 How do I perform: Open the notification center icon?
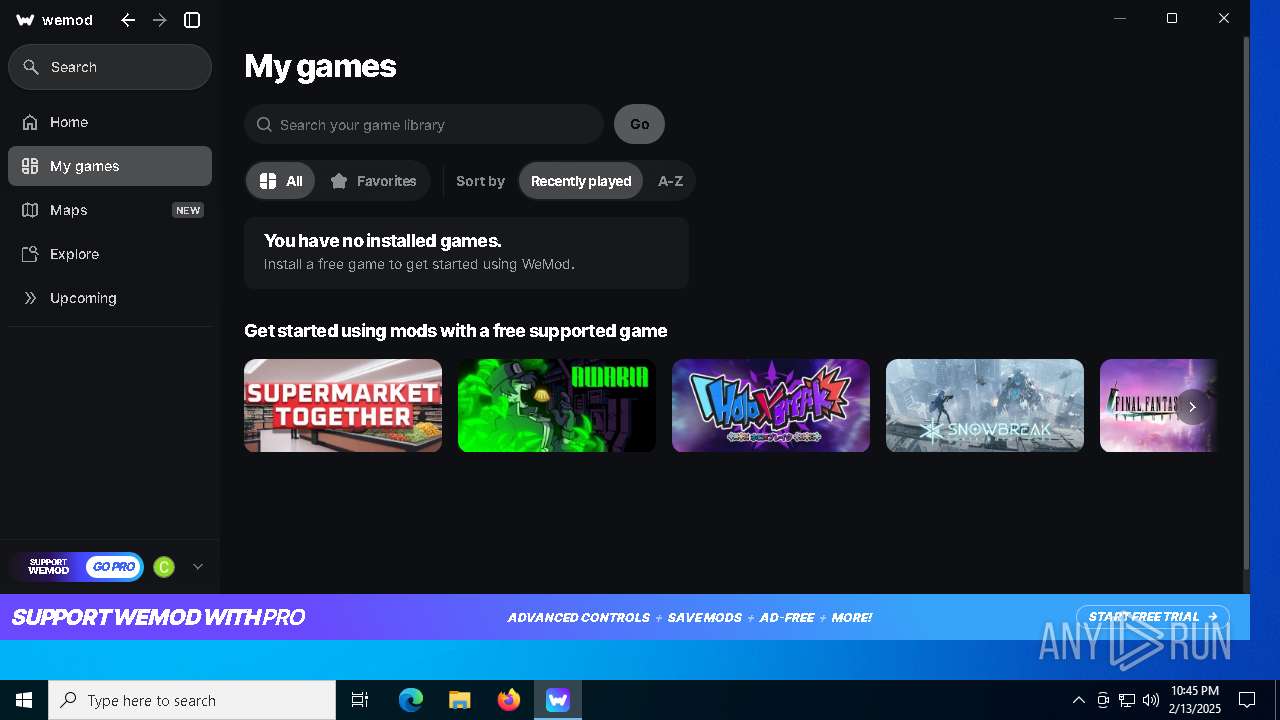1247,700
